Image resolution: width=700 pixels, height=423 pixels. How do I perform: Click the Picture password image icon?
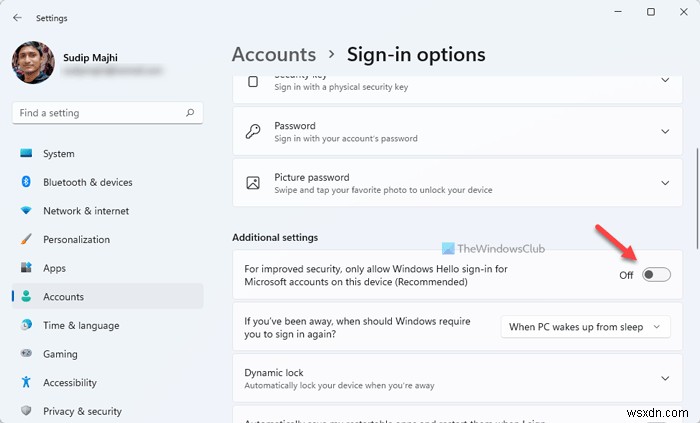click(x=253, y=183)
